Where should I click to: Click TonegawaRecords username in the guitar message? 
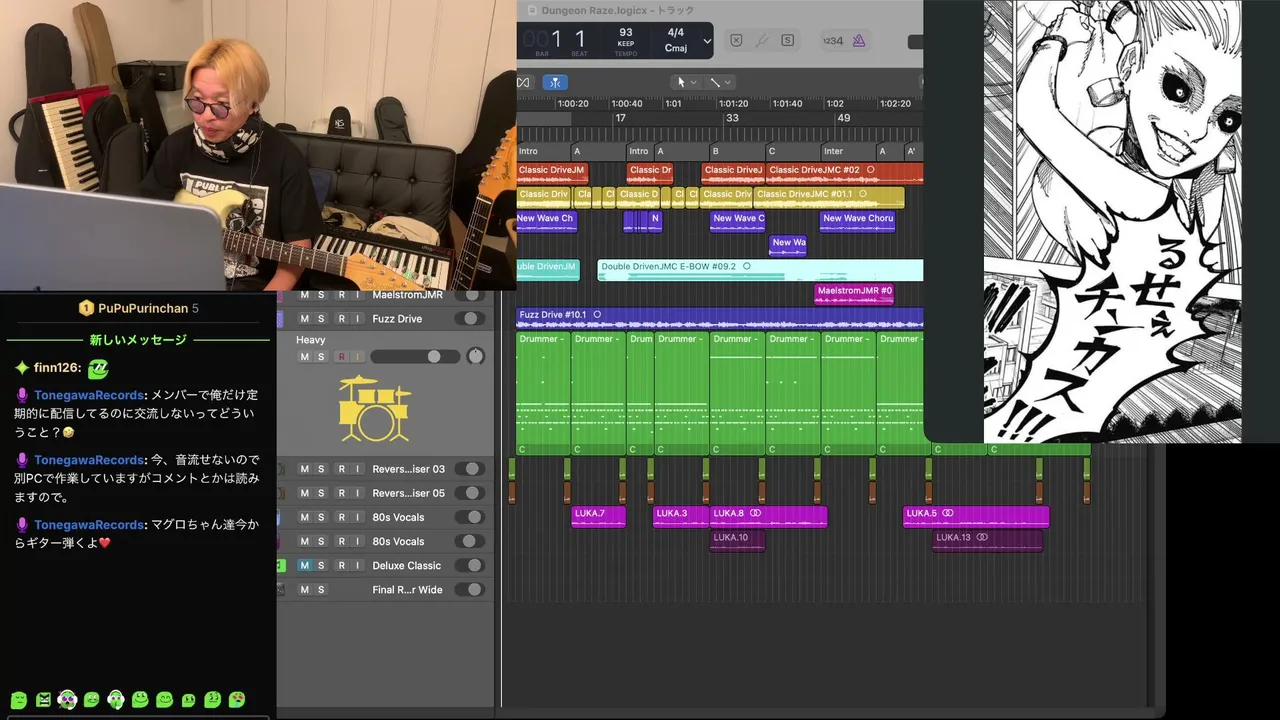coord(89,525)
